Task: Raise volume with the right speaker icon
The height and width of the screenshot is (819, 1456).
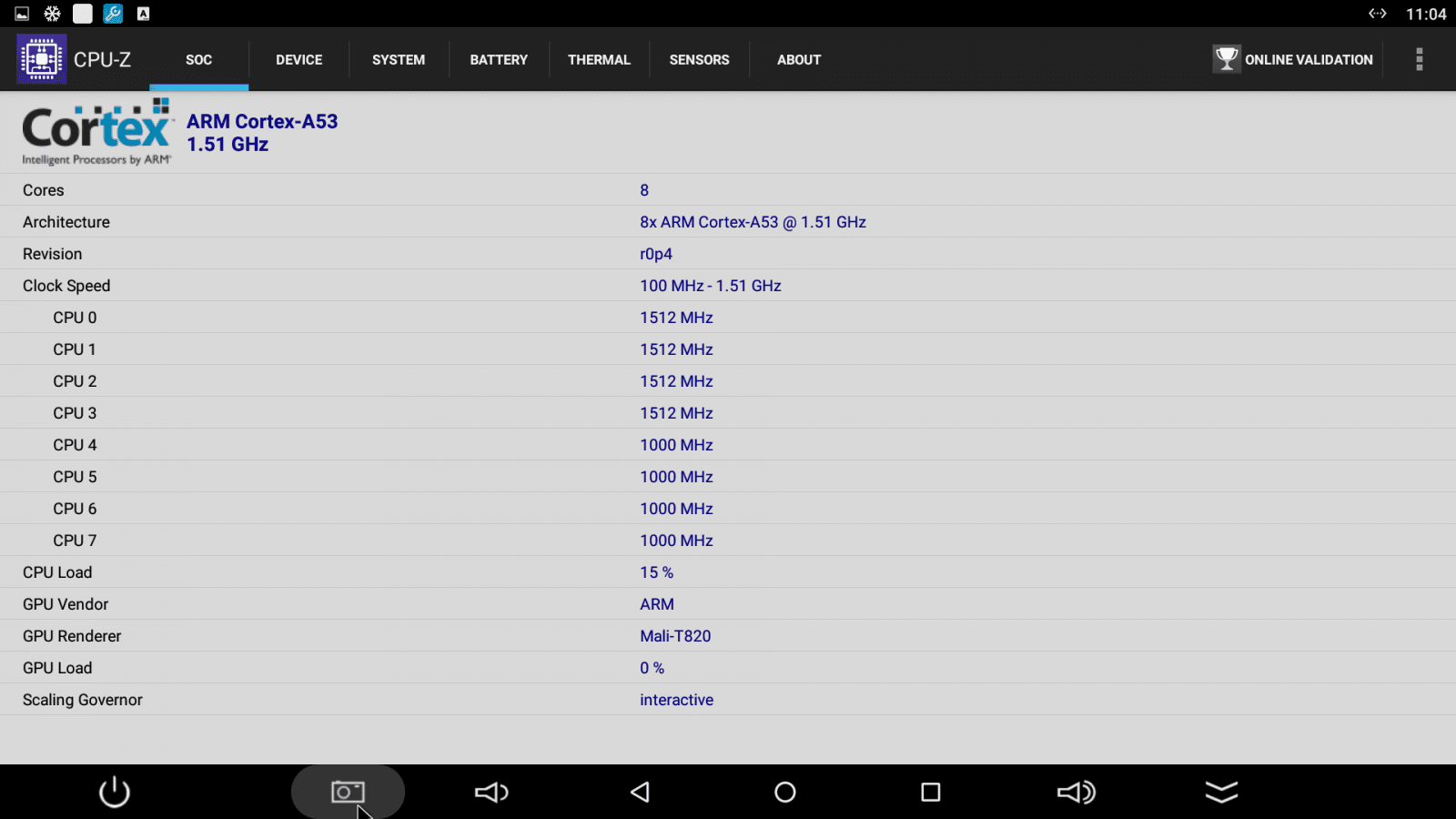Action: (1076, 792)
